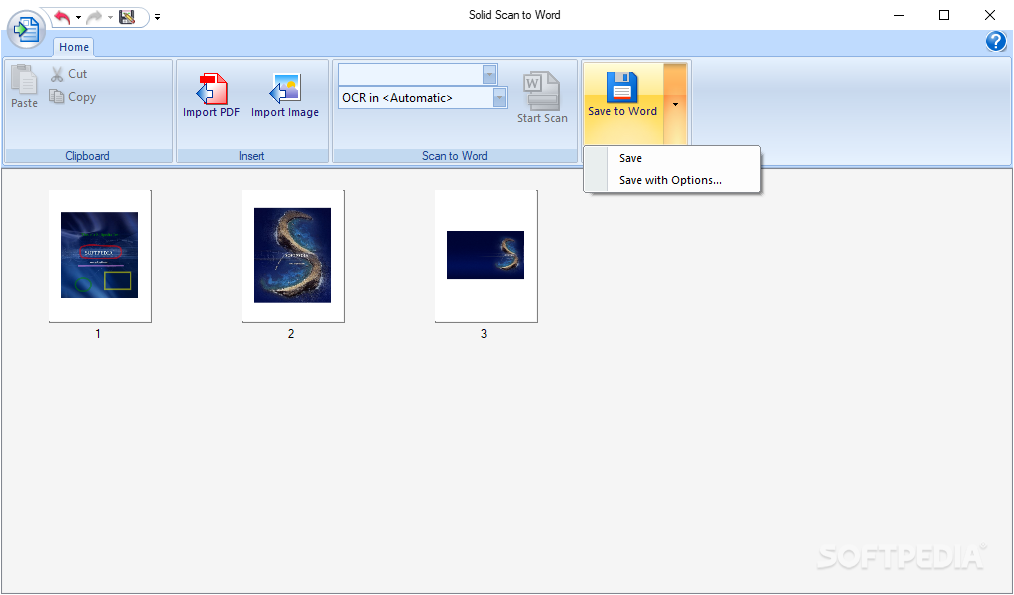Expand the Customize Quick Access Toolbar arrow
The image size is (1014, 595).
coord(157,17)
